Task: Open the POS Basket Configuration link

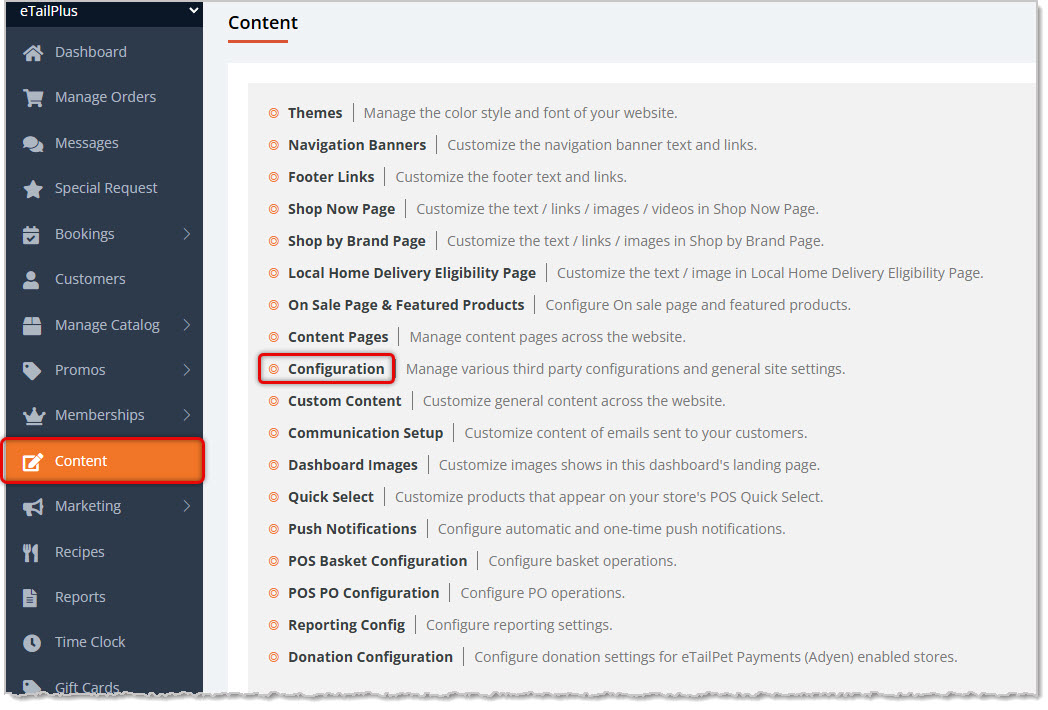Action: tap(378, 562)
